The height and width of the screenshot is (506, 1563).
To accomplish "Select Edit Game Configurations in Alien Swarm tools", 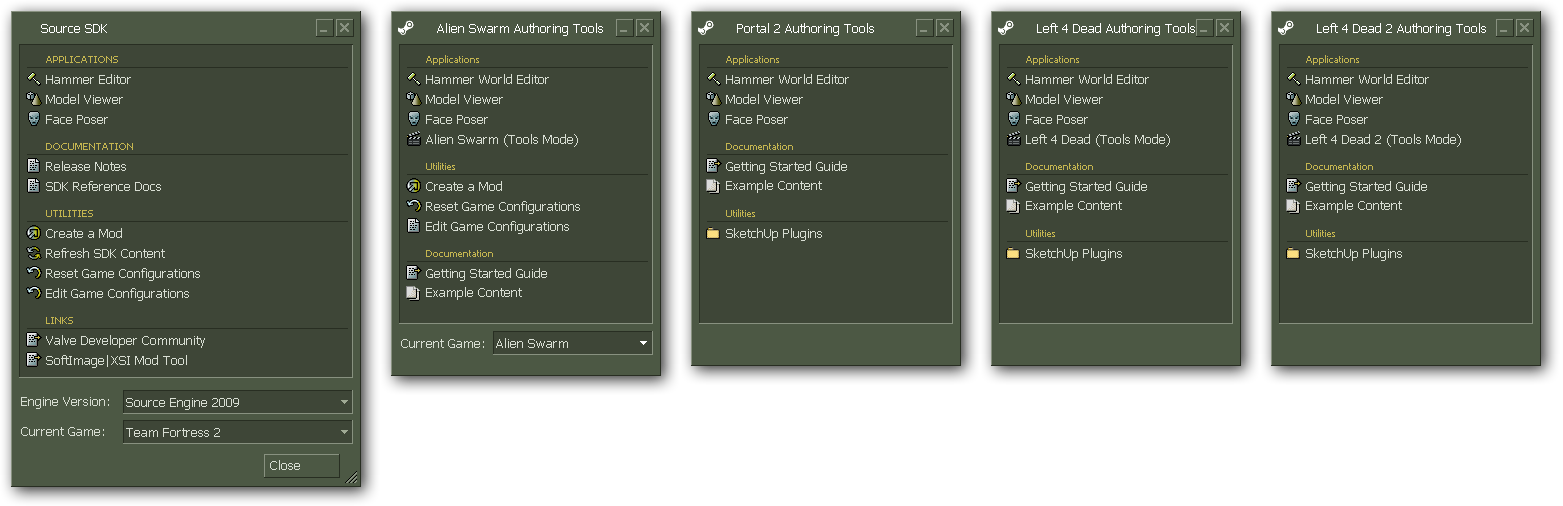I will (496, 226).
